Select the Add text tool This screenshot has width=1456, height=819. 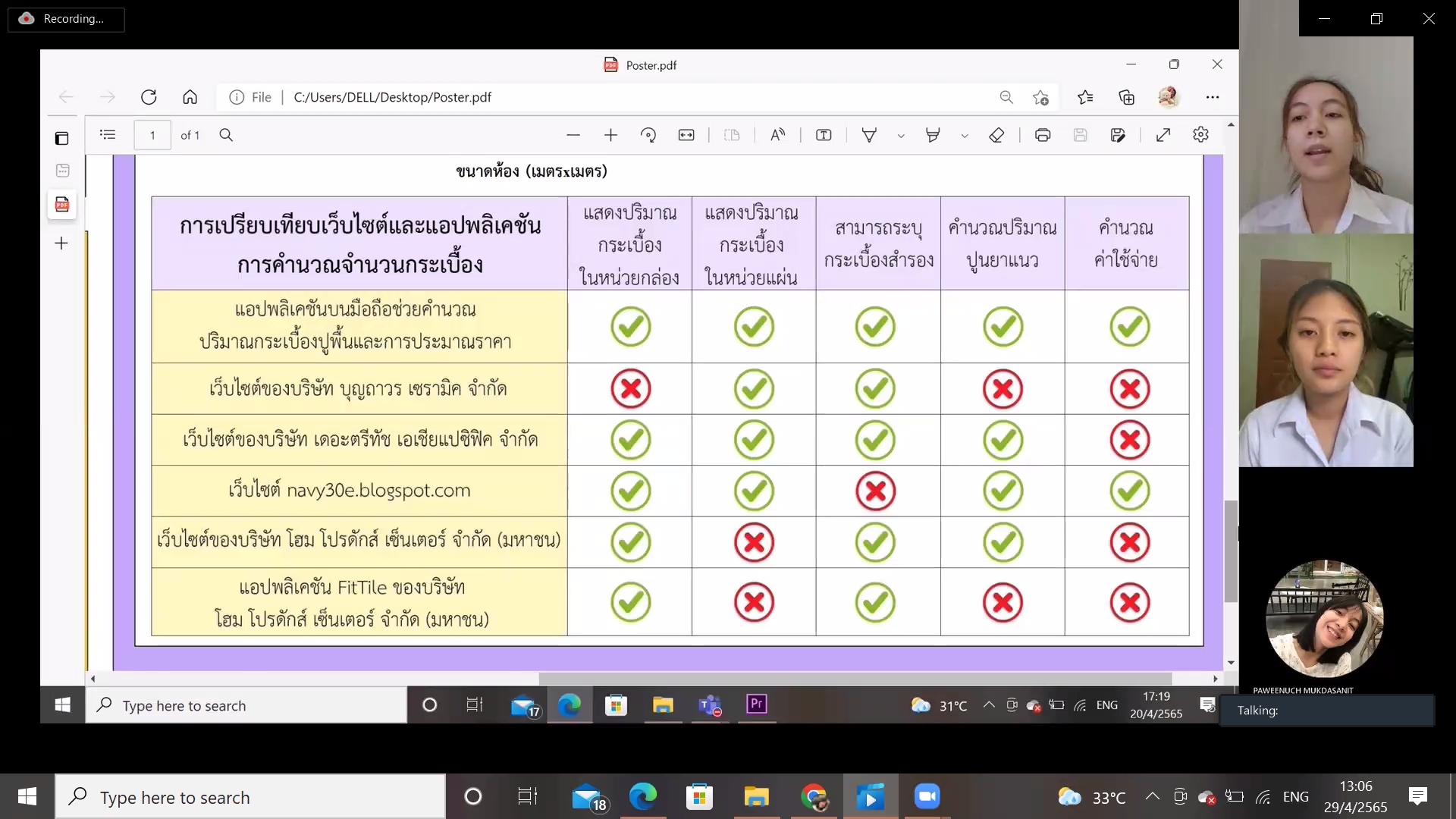pos(824,135)
